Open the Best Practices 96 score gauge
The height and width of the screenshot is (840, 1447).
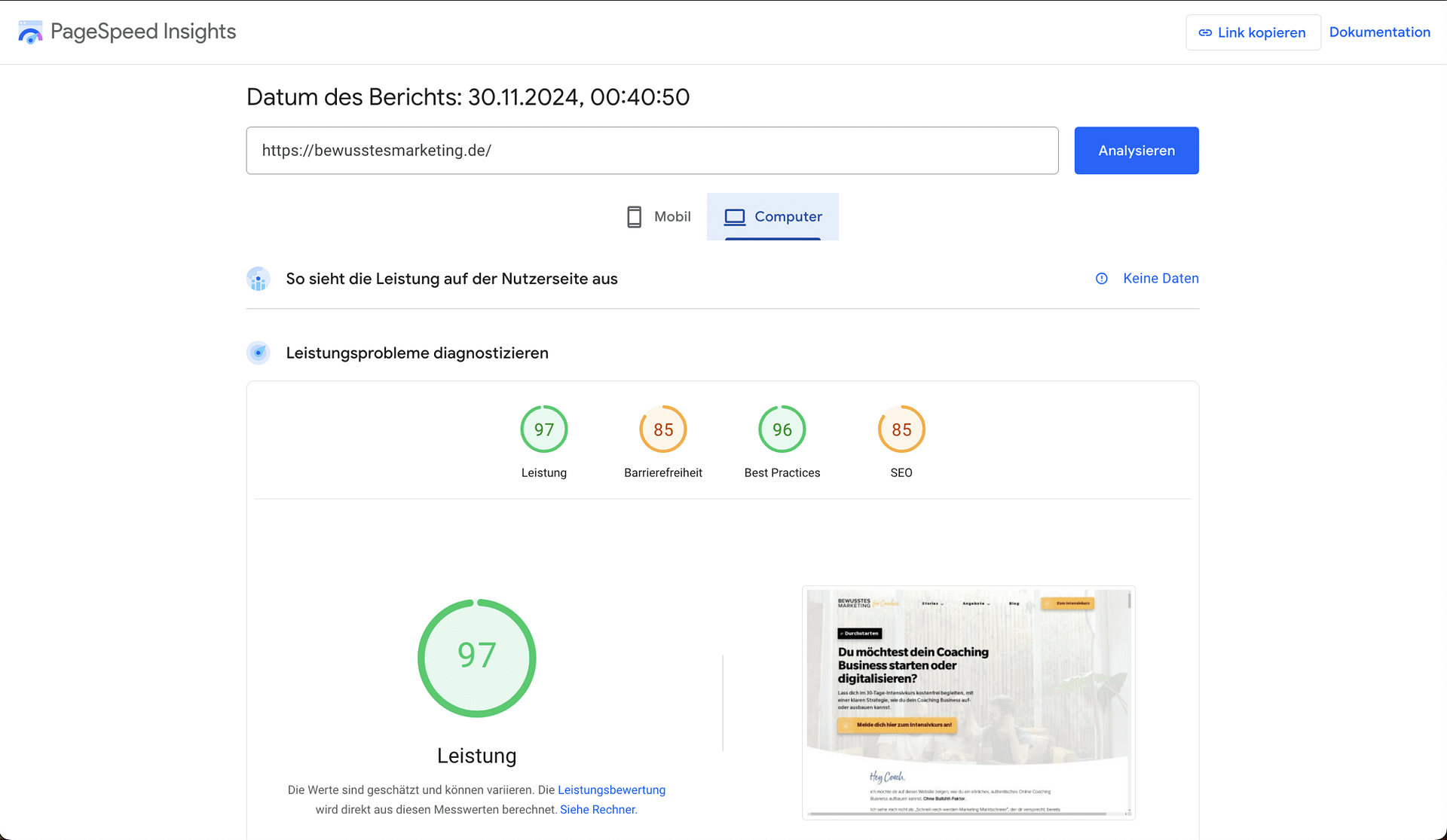point(782,429)
